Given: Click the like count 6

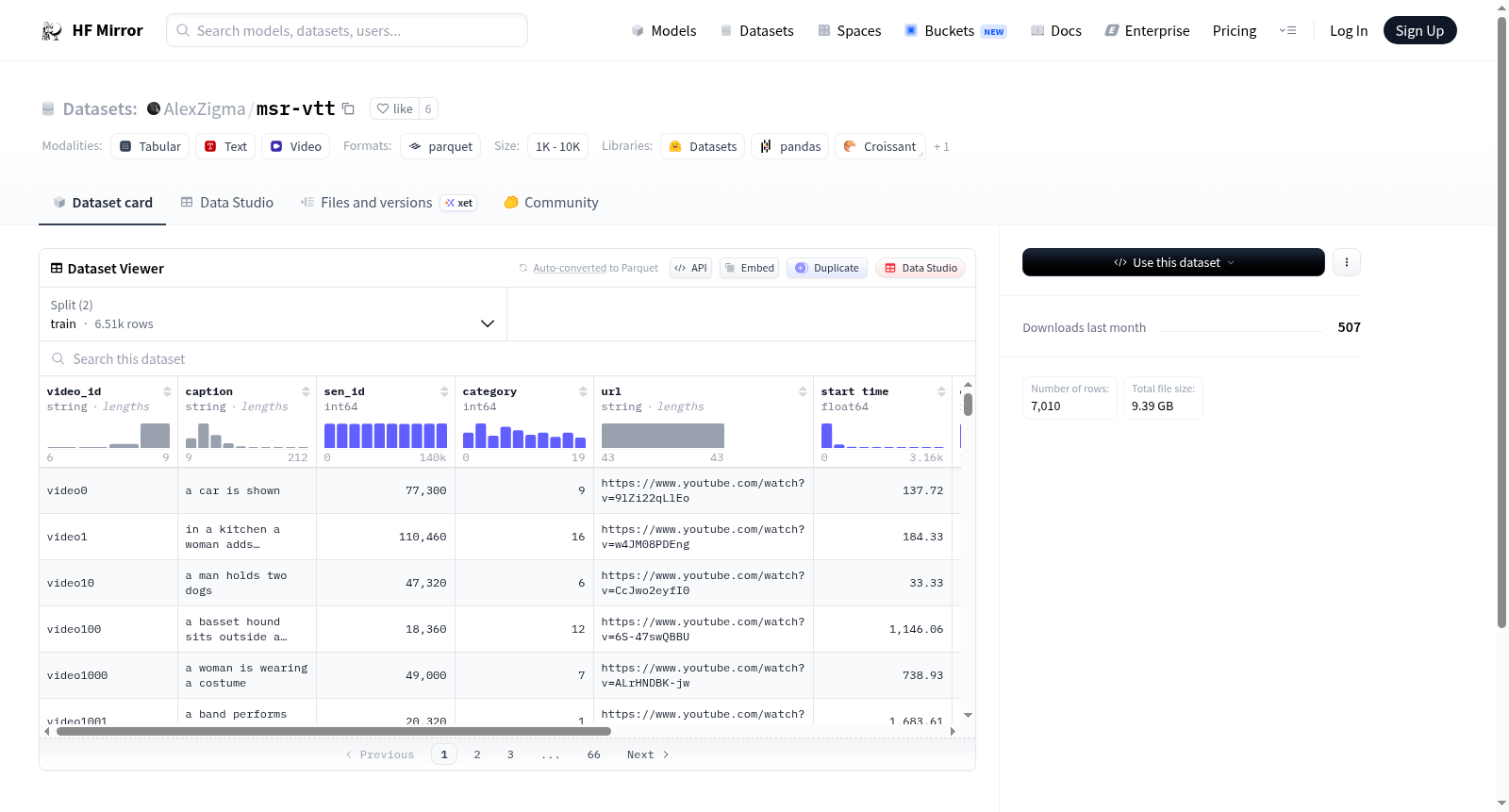Looking at the screenshot, I should pyautogui.click(x=428, y=108).
